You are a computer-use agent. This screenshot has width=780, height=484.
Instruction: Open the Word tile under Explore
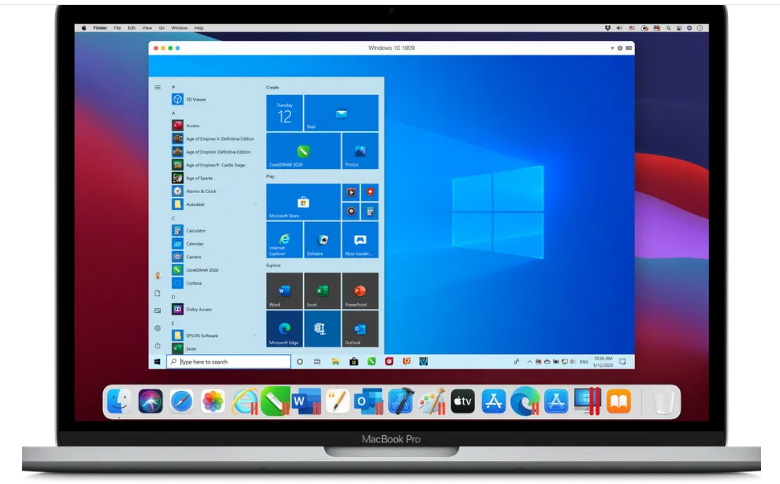(285, 291)
